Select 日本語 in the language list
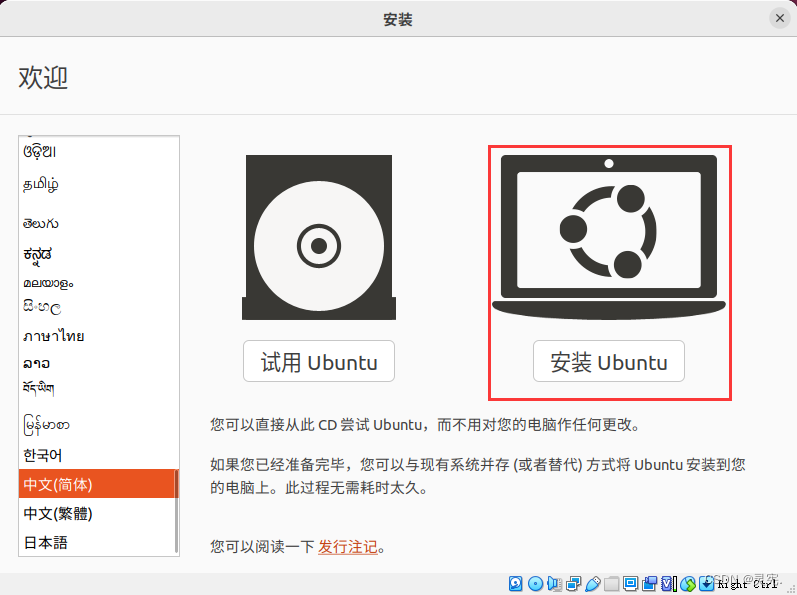The image size is (797, 595). coord(97,542)
